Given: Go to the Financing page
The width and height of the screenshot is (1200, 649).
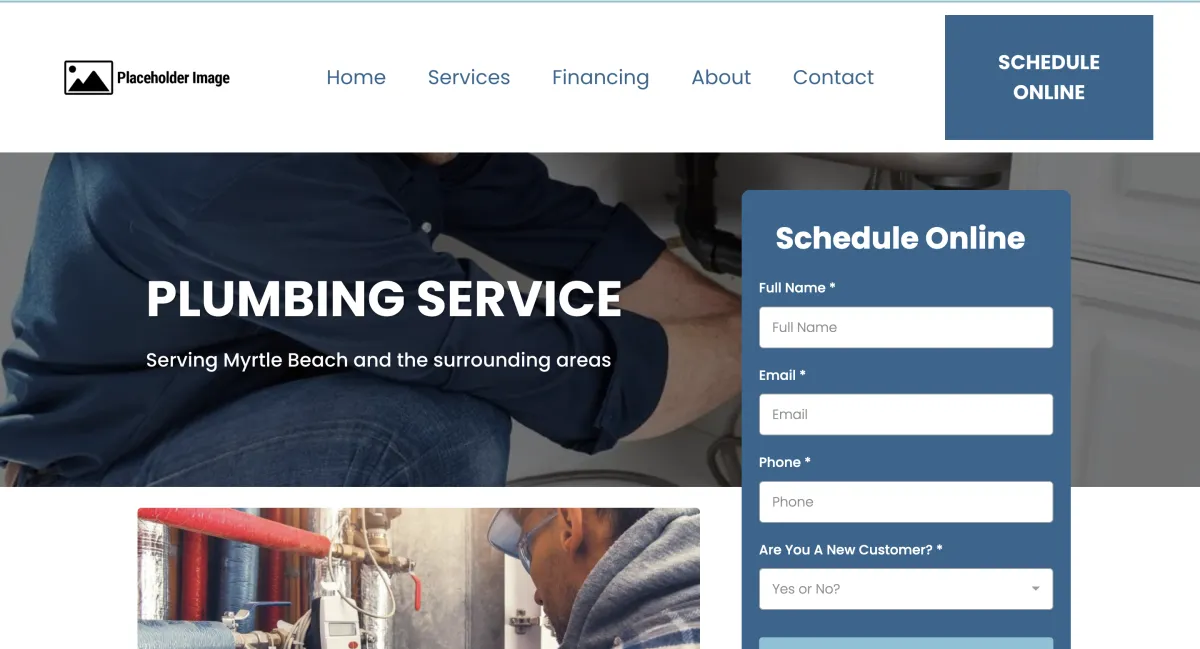Looking at the screenshot, I should tap(600, 78).
